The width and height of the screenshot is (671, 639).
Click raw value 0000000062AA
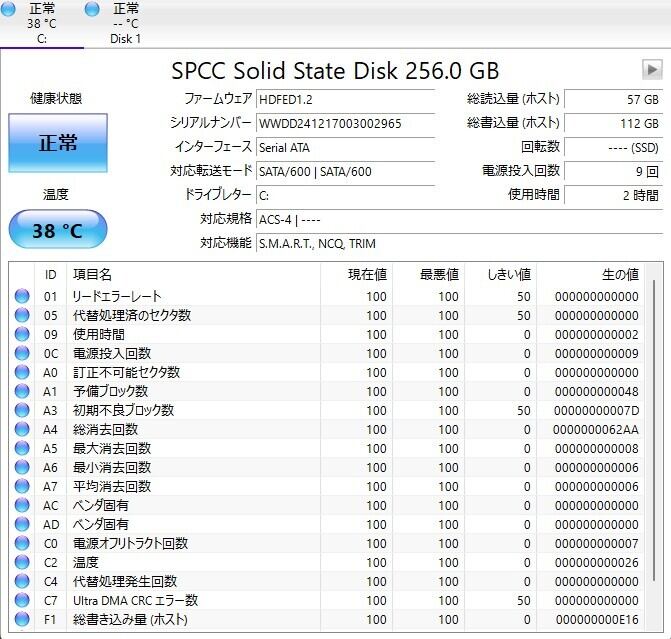[596, 429]
